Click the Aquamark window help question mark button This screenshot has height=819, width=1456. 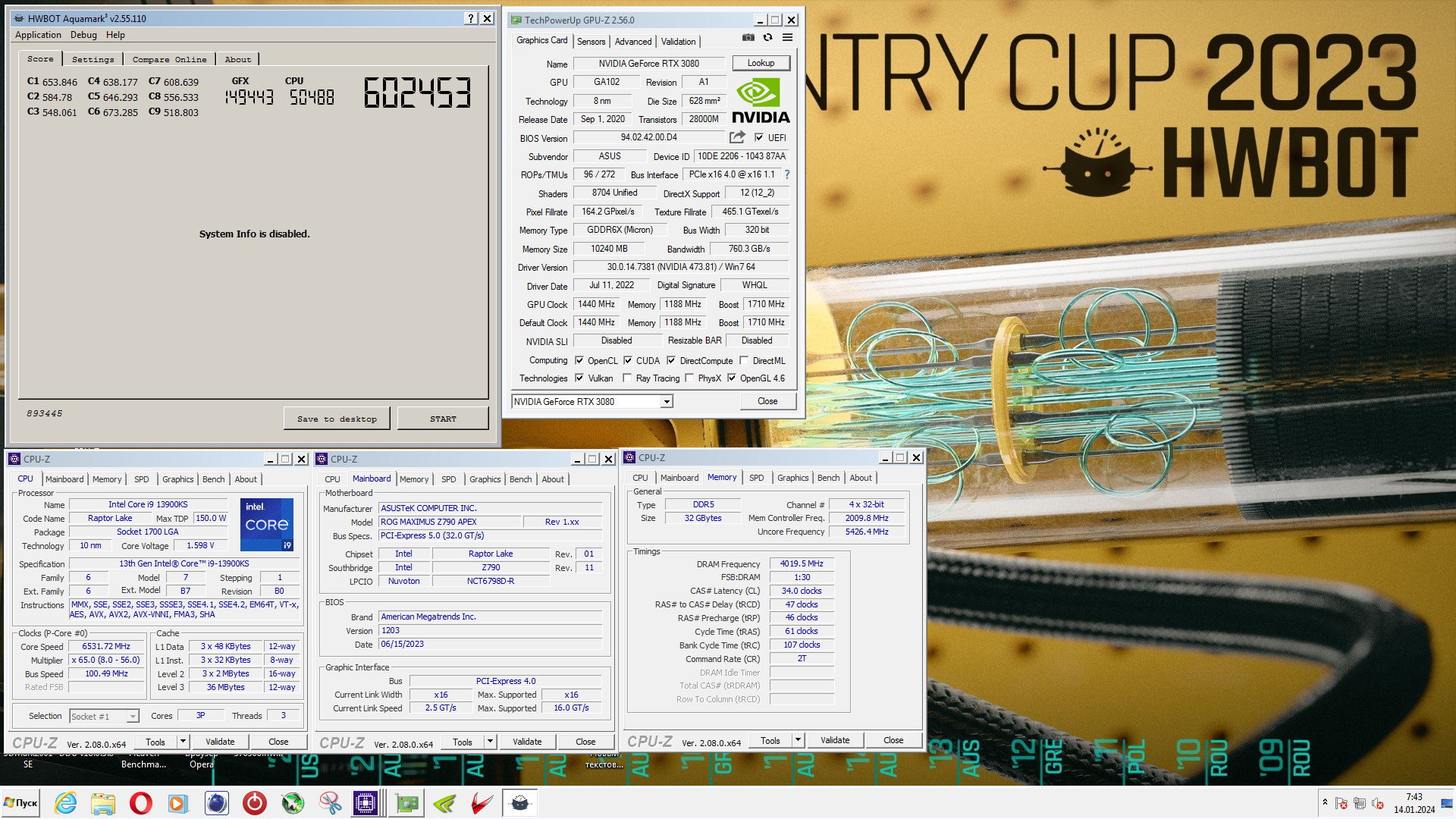tap(470, 18)
